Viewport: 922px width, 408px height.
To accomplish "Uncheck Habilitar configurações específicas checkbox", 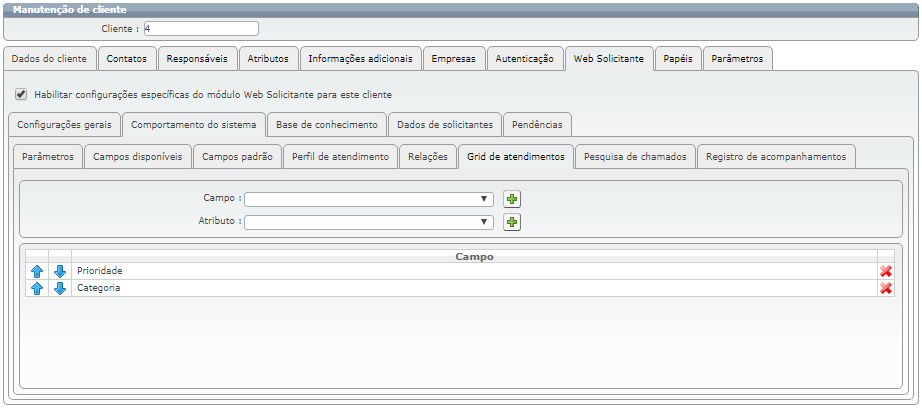I will click(21, 94).
